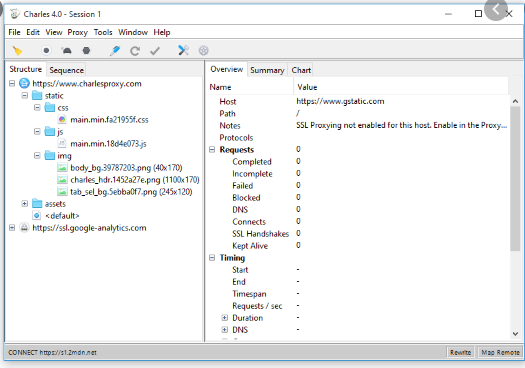
Task: Switch to the Sequence tab
Action: (66, 70)
